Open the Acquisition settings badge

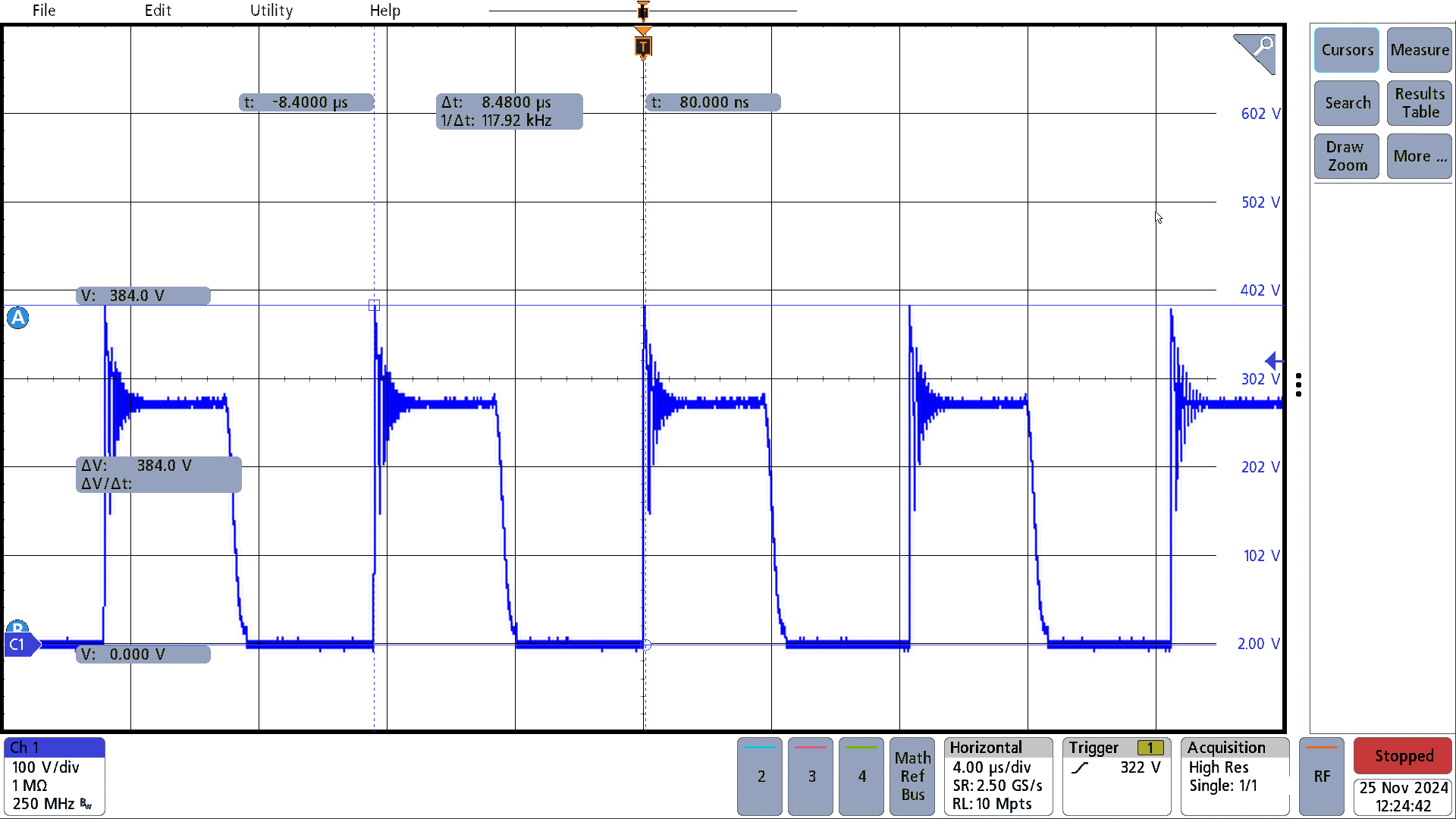[x=1235, y=777]
